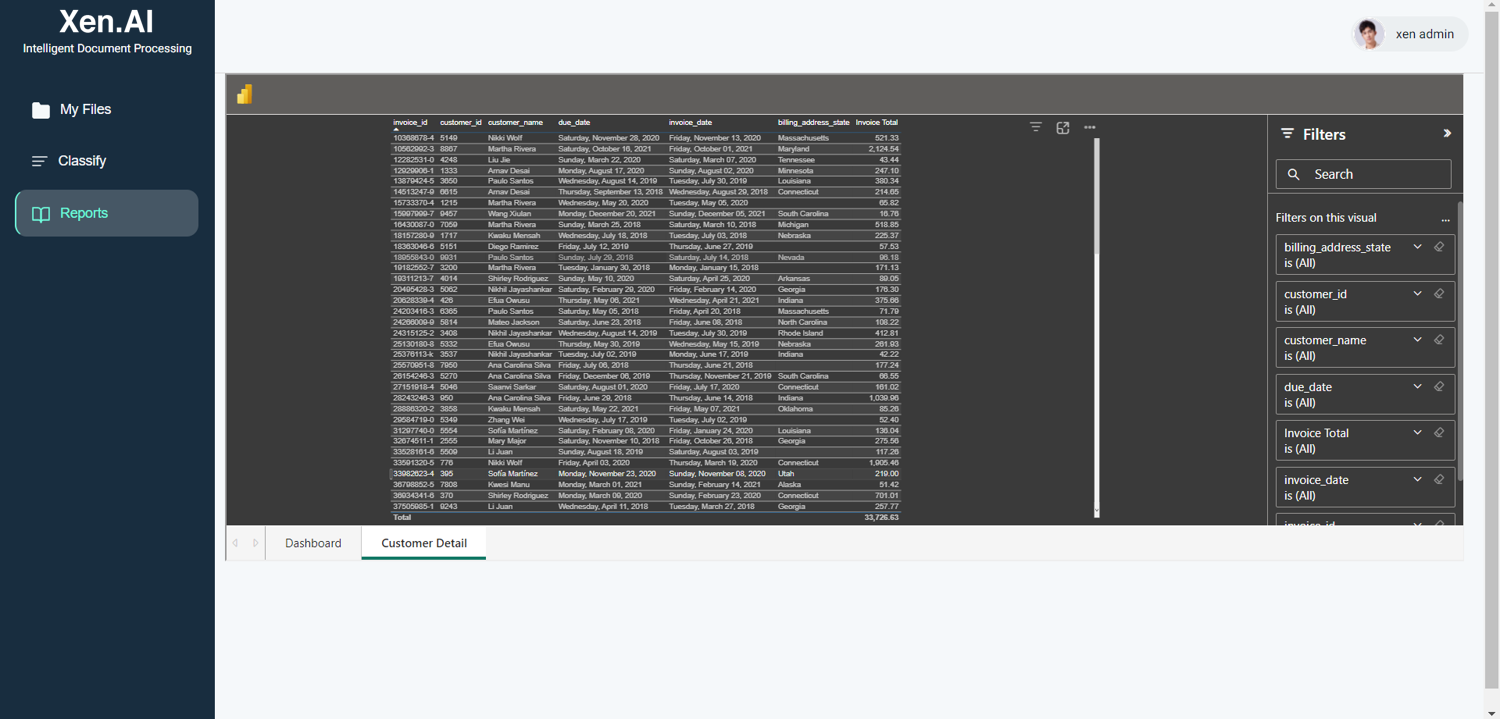Enter focus mode on the invoice table
Screen dimensions: 1500x719
click(x=1062, y=128)
